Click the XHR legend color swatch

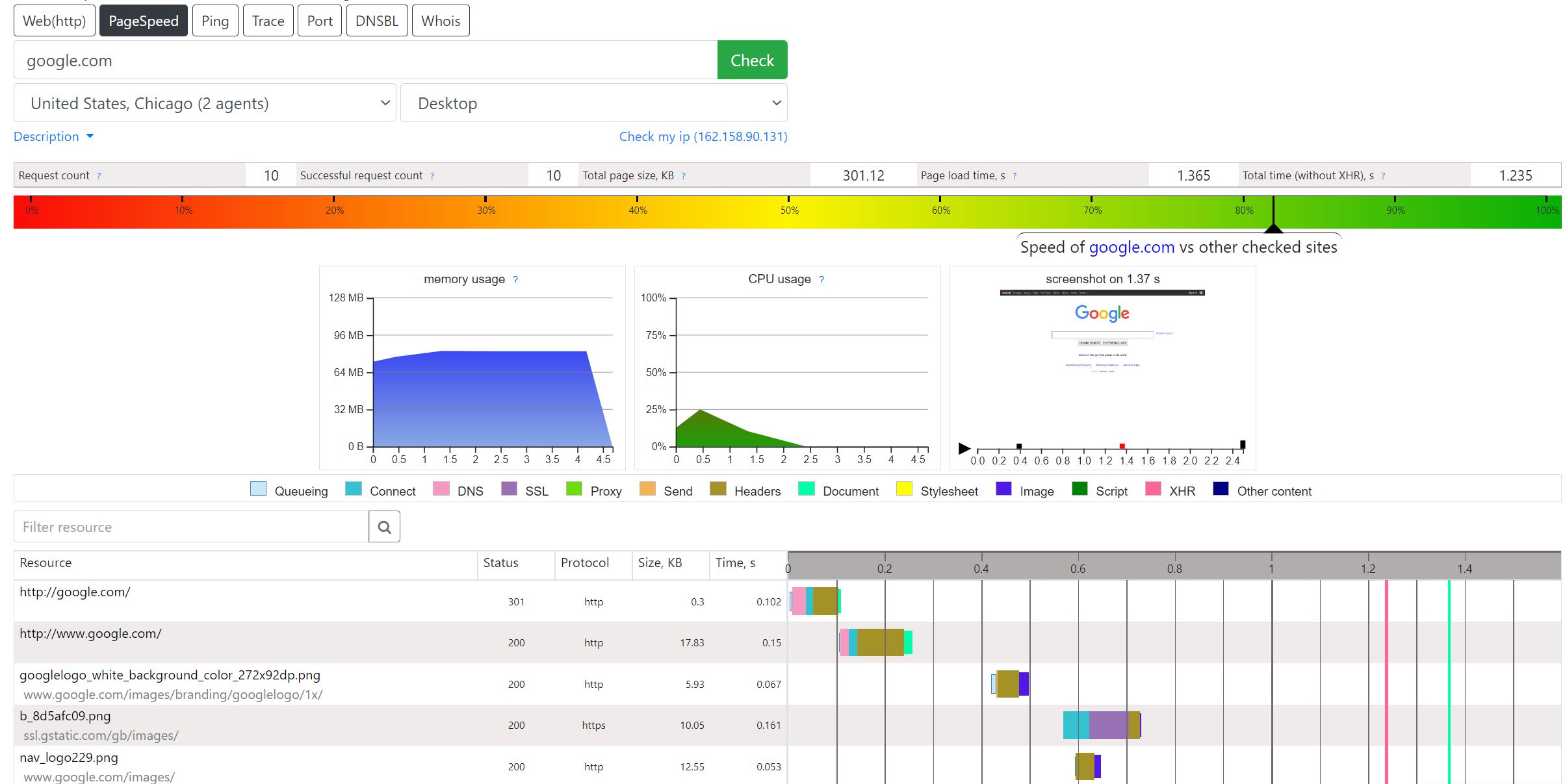click(1153, 489)
